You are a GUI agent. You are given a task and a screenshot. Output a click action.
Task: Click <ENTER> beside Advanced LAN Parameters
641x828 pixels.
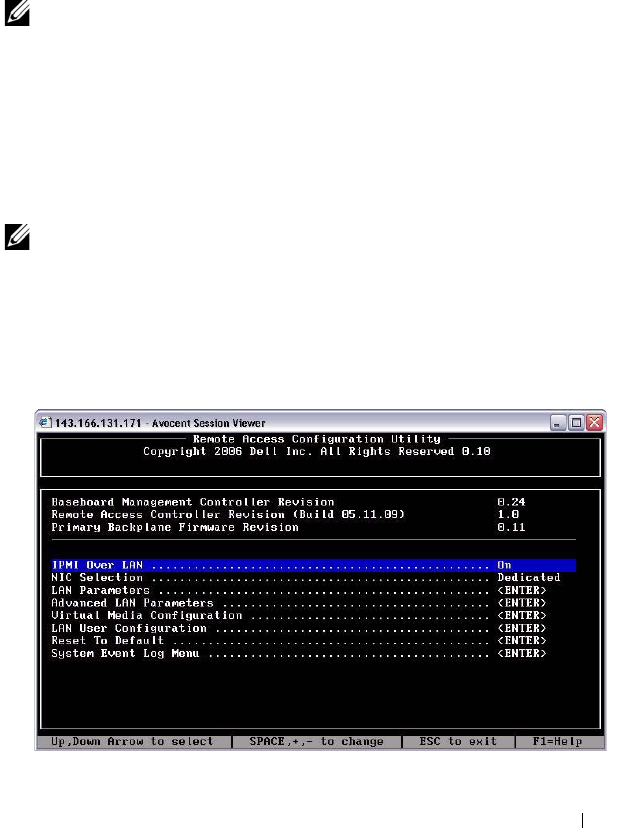pos(522,603)
